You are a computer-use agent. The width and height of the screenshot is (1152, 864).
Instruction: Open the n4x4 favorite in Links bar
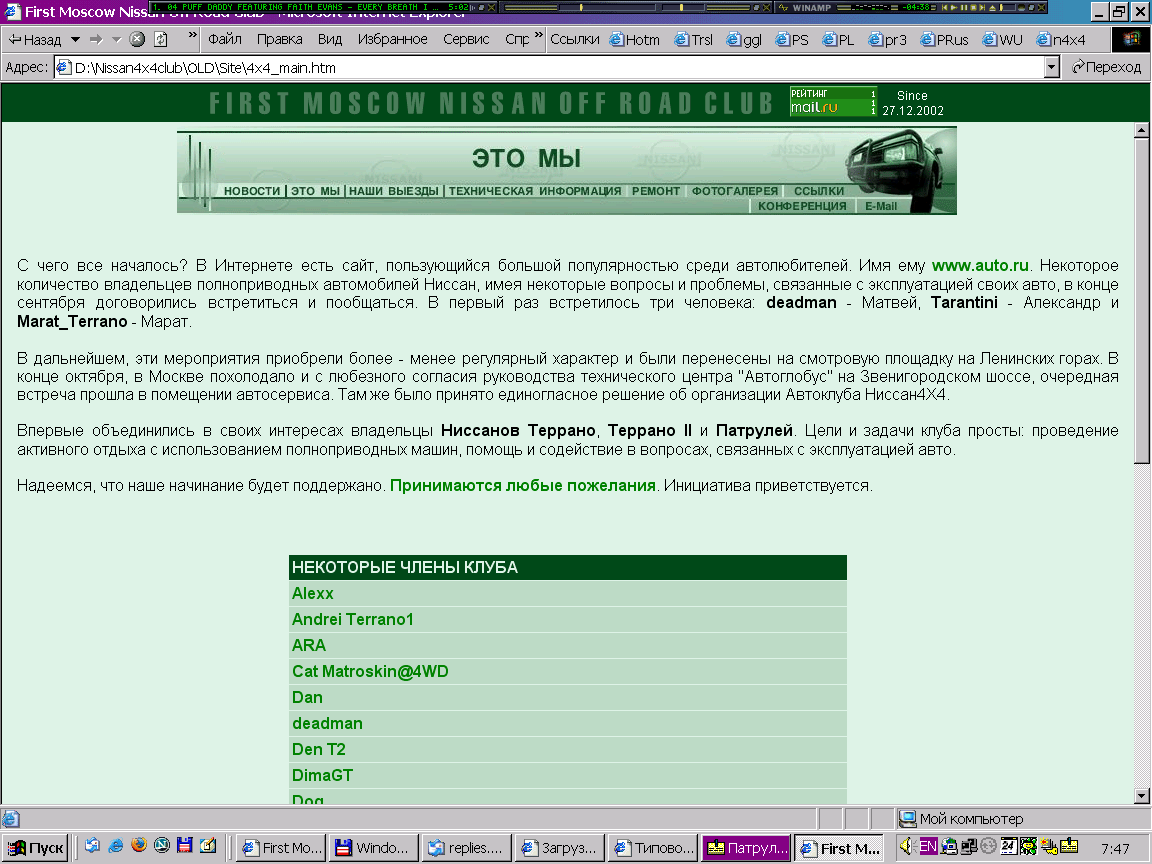click(1061, 40)
